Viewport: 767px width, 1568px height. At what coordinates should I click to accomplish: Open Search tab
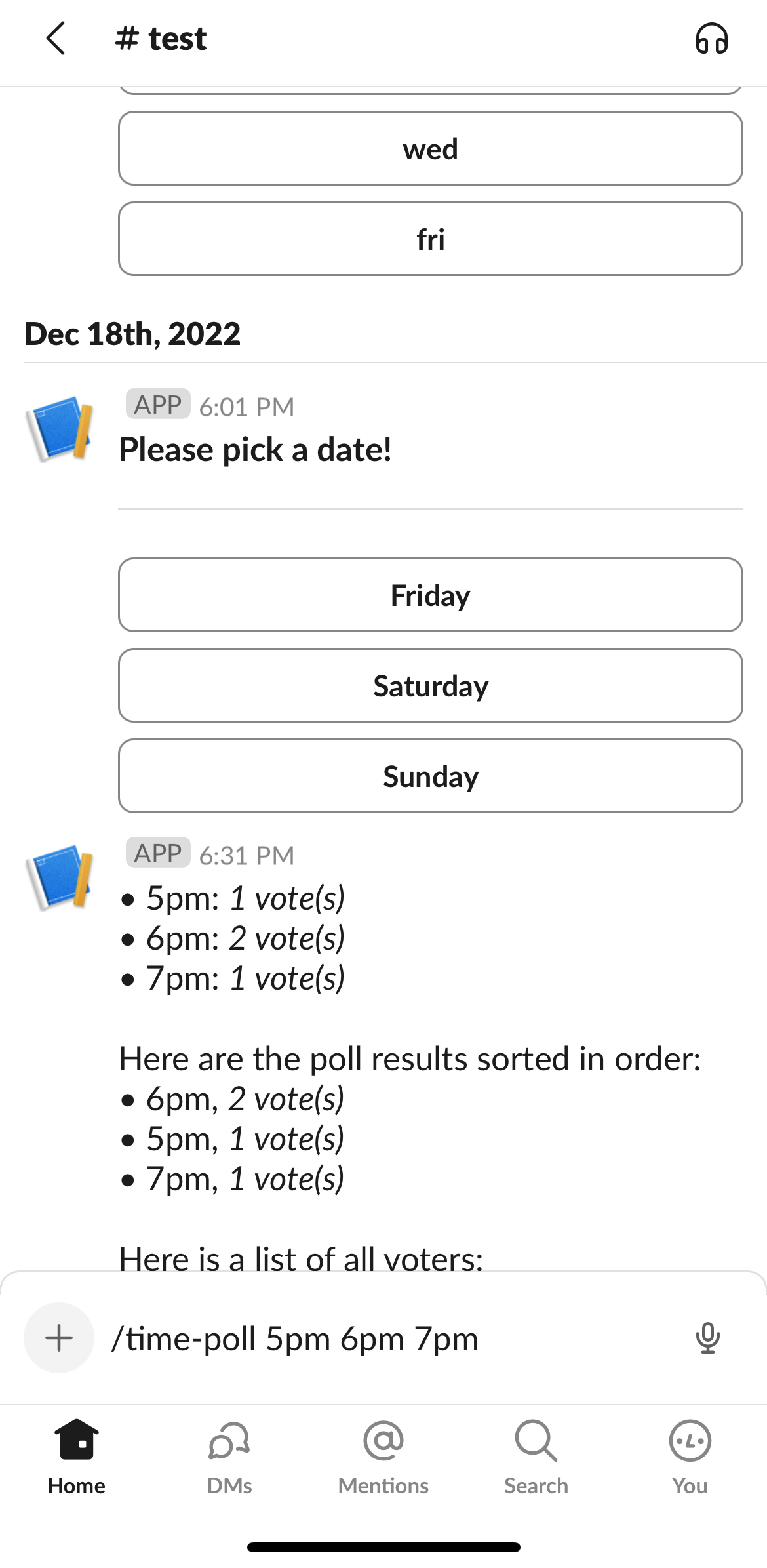pos(536,1457)
